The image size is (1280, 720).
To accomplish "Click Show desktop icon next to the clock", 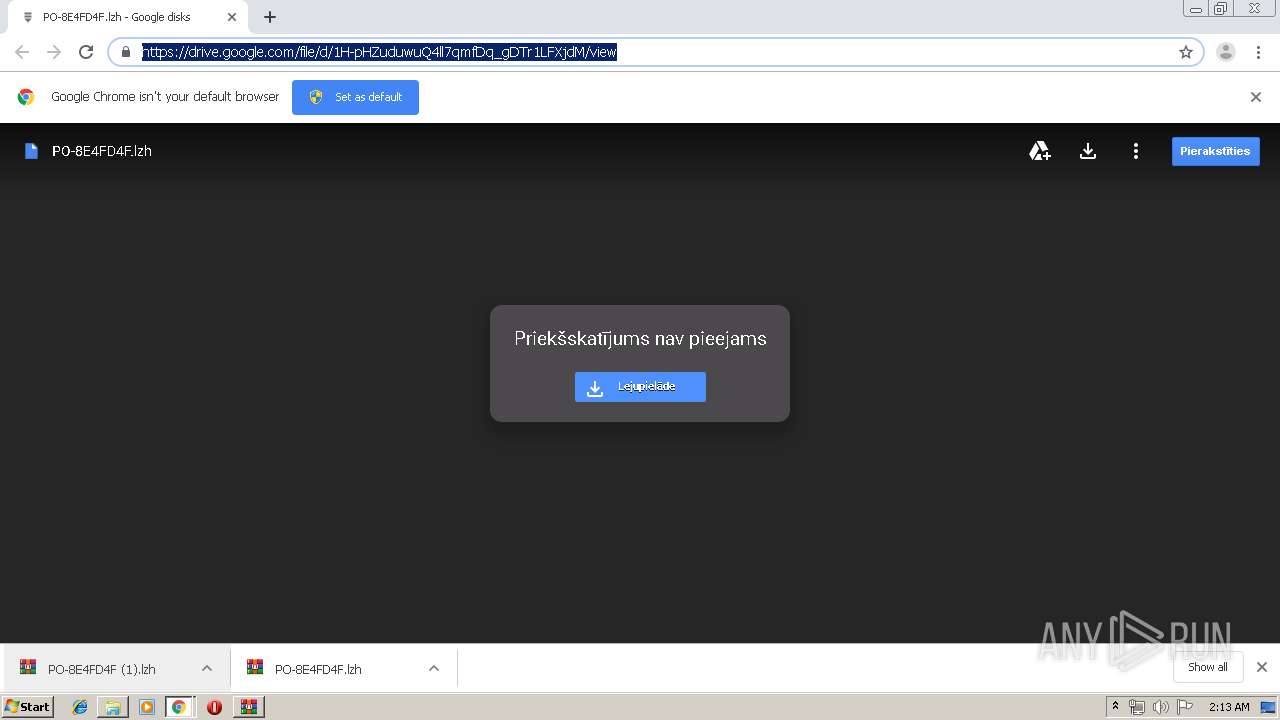I will [x=1268, y=707].
